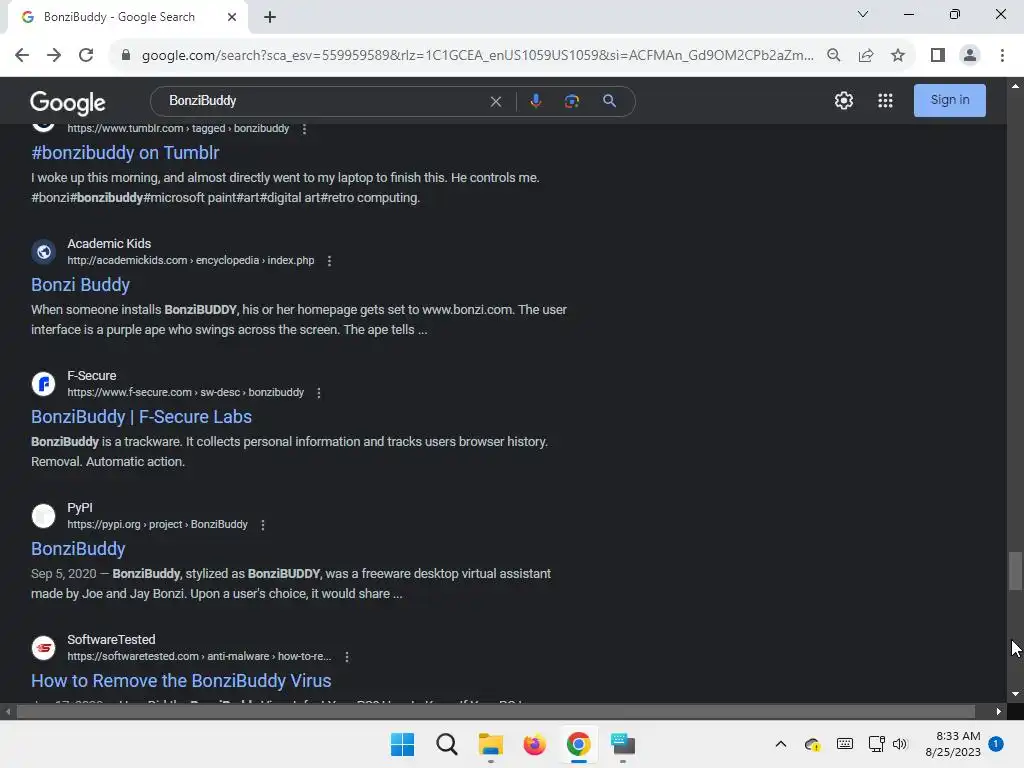Click the F-Secure site name text
The height and width of the screenshot is (768, 1024).
[x=91, y=376]
